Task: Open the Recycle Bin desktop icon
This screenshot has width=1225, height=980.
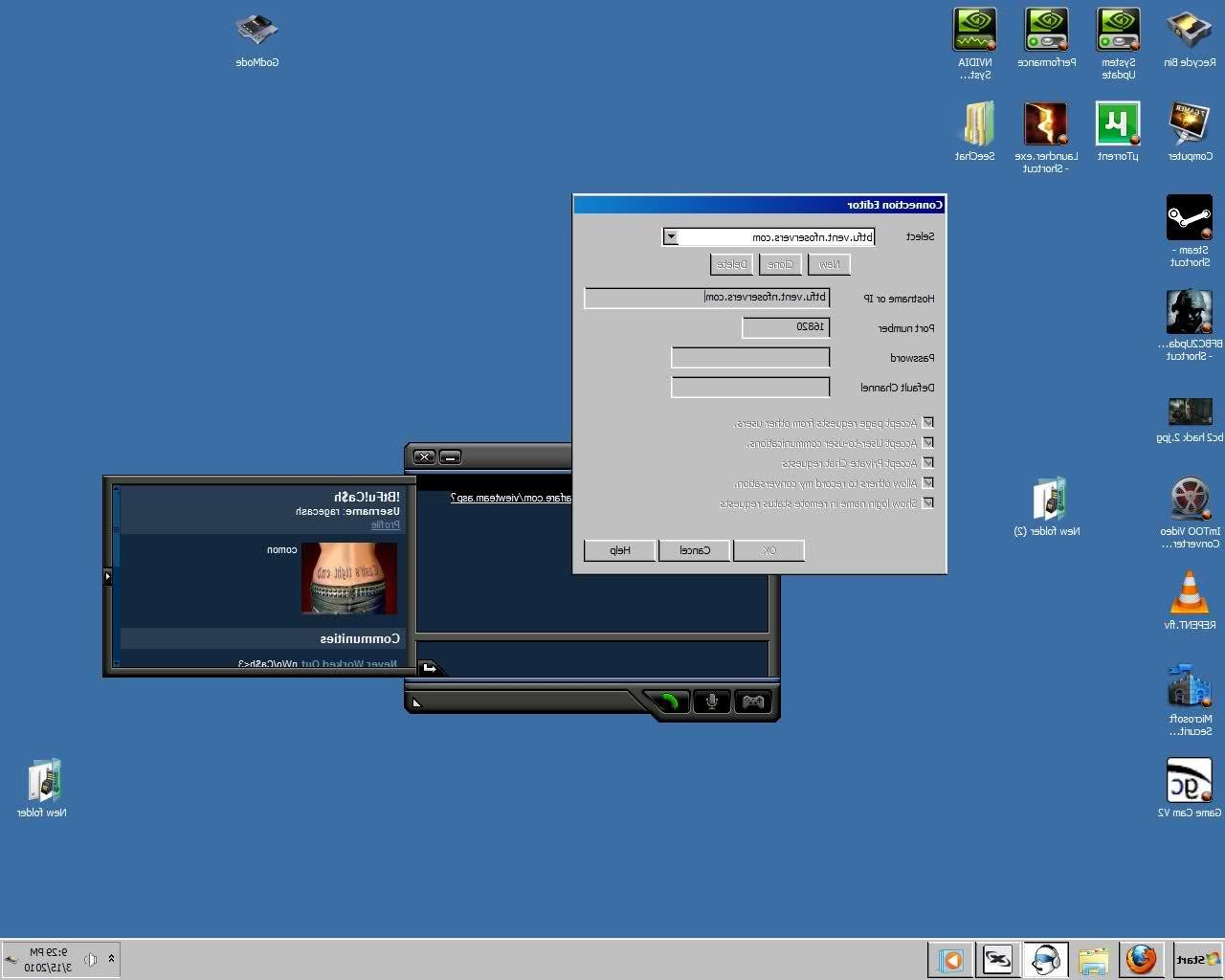Action: (1190, 38)
